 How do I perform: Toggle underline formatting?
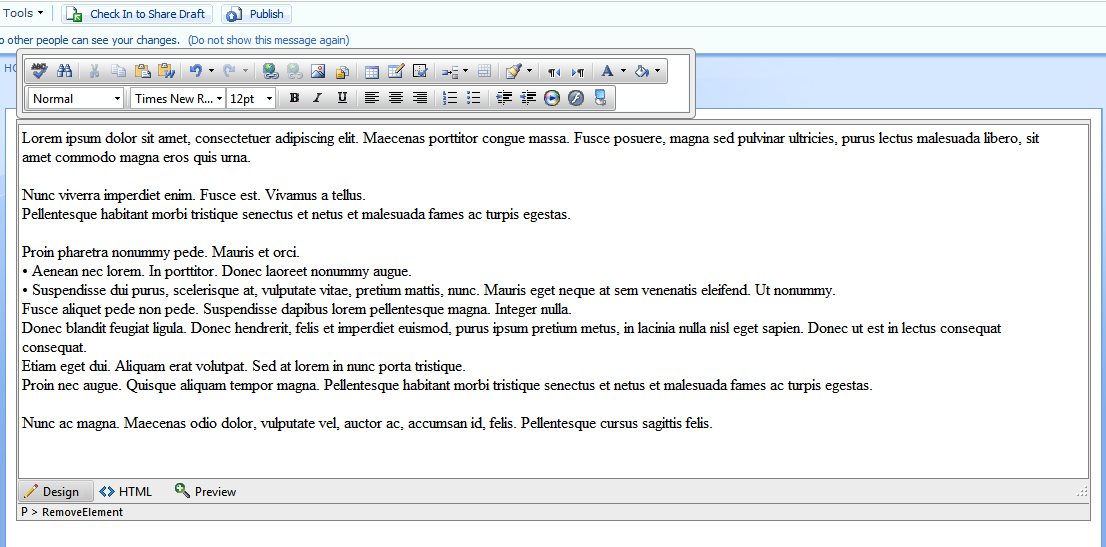pos(341,98)
